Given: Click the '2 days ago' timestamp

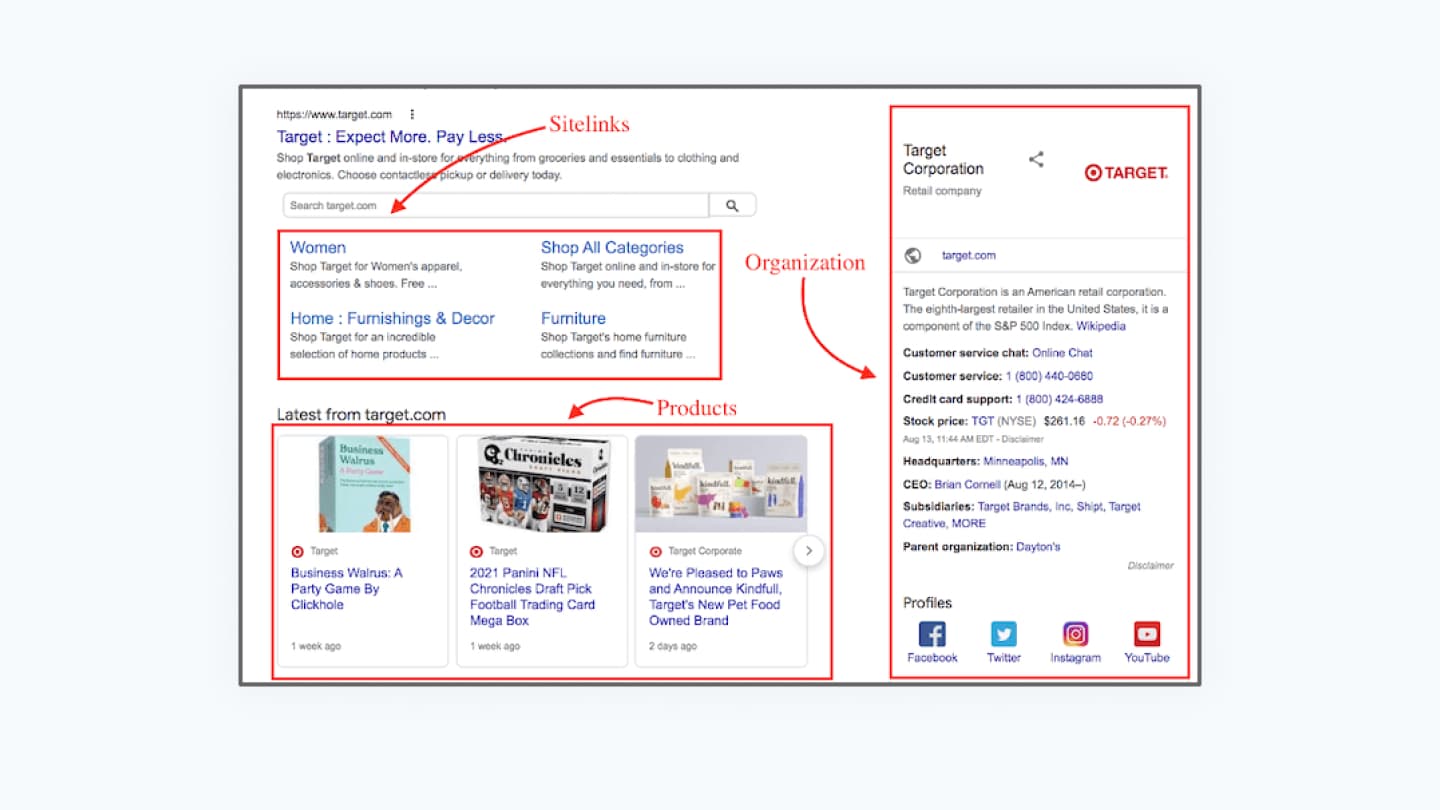Looking at the screenshot, I should click(673, 646).
